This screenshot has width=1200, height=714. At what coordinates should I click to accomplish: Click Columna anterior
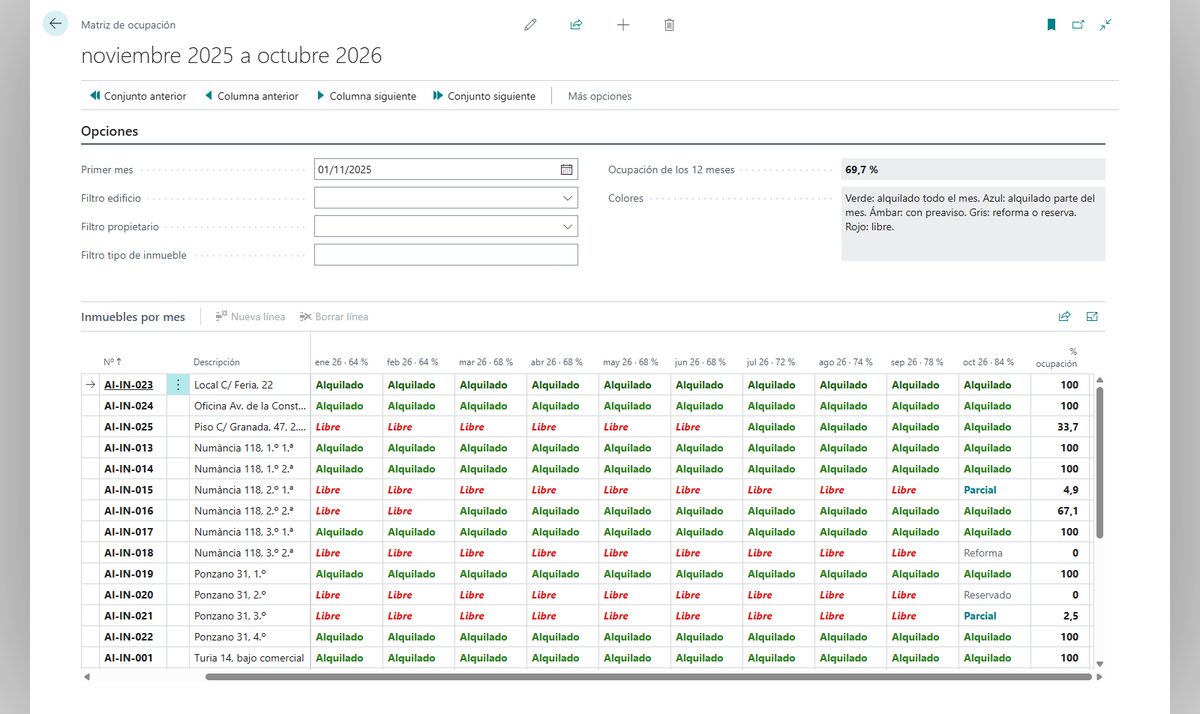click(x=251, y=96)
